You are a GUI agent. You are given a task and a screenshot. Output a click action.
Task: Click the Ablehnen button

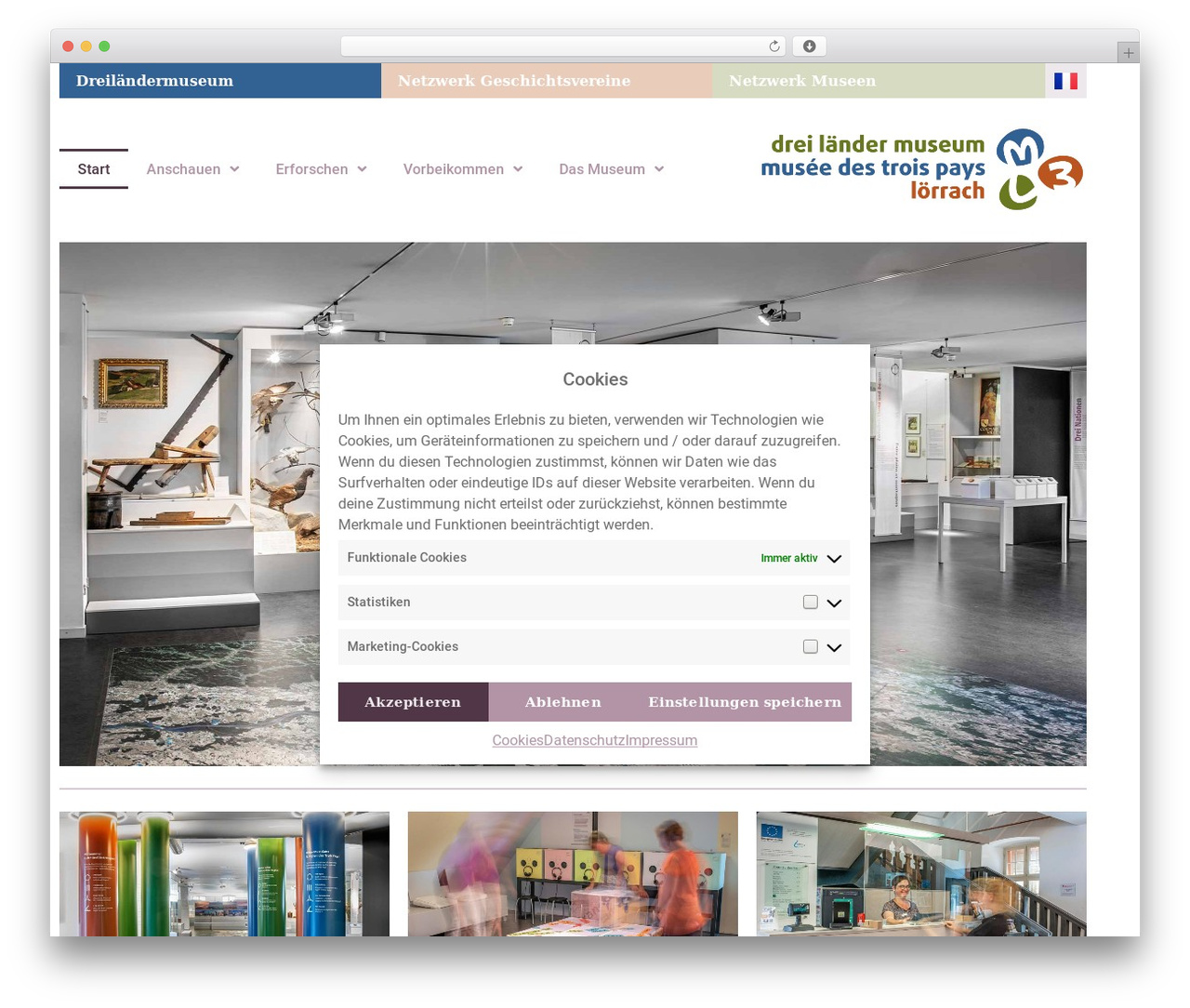(x=563, y=702)
